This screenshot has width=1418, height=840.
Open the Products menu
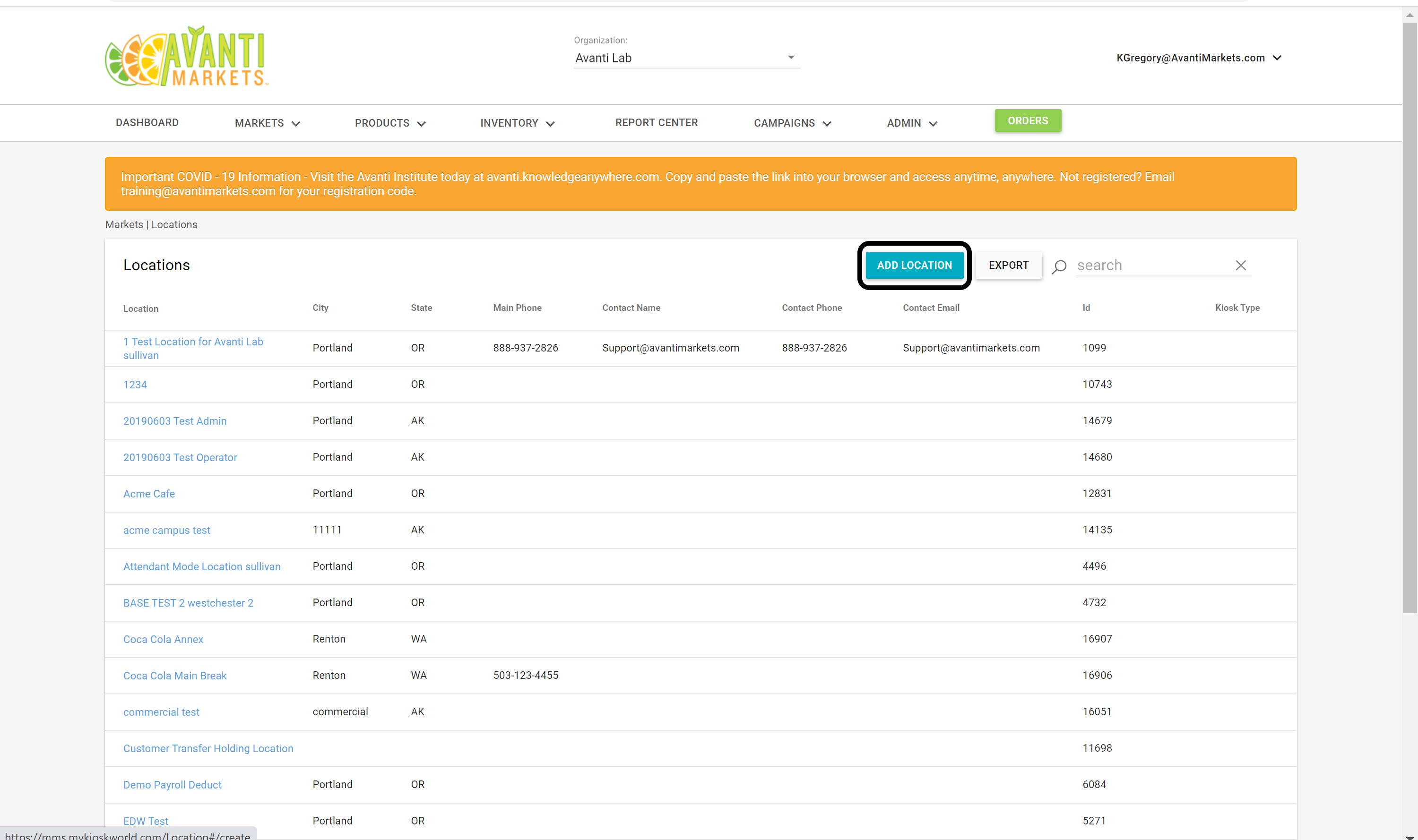389,123
